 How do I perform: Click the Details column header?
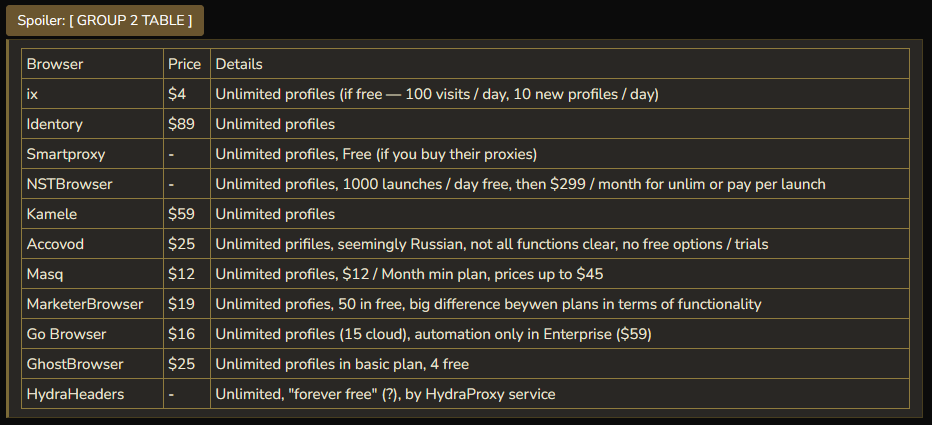click(239, 64)
